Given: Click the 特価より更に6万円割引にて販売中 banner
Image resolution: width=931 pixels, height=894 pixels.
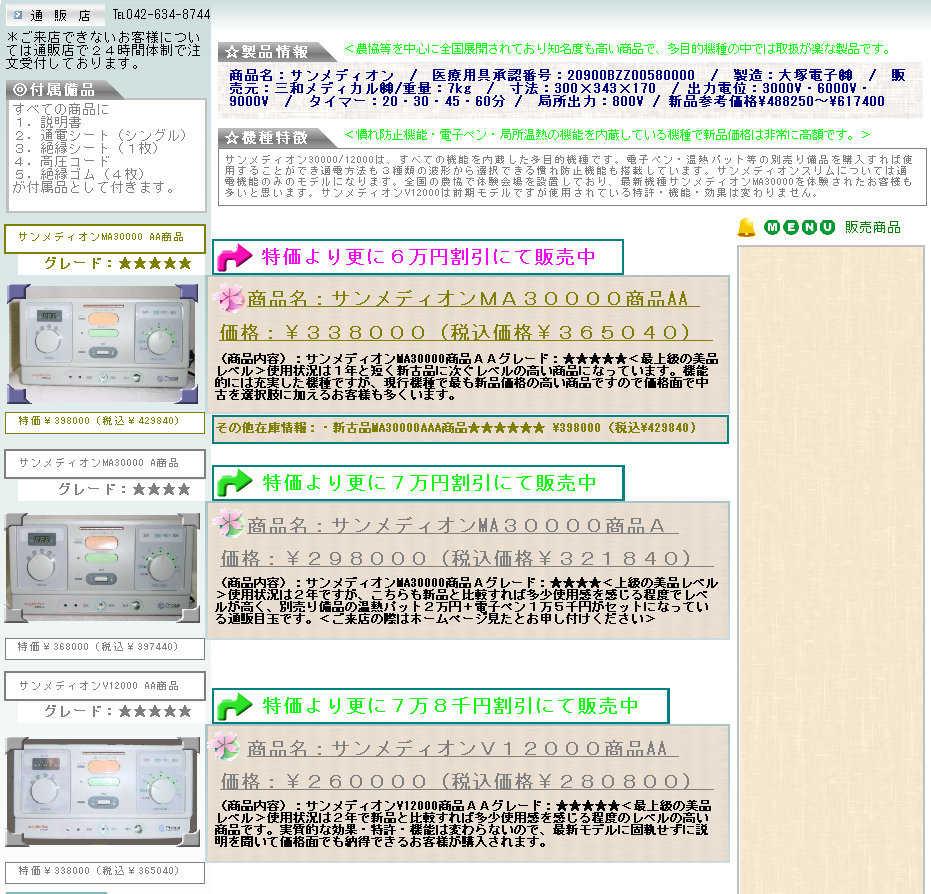Looking at the screenshot, I should pos(417,257).
